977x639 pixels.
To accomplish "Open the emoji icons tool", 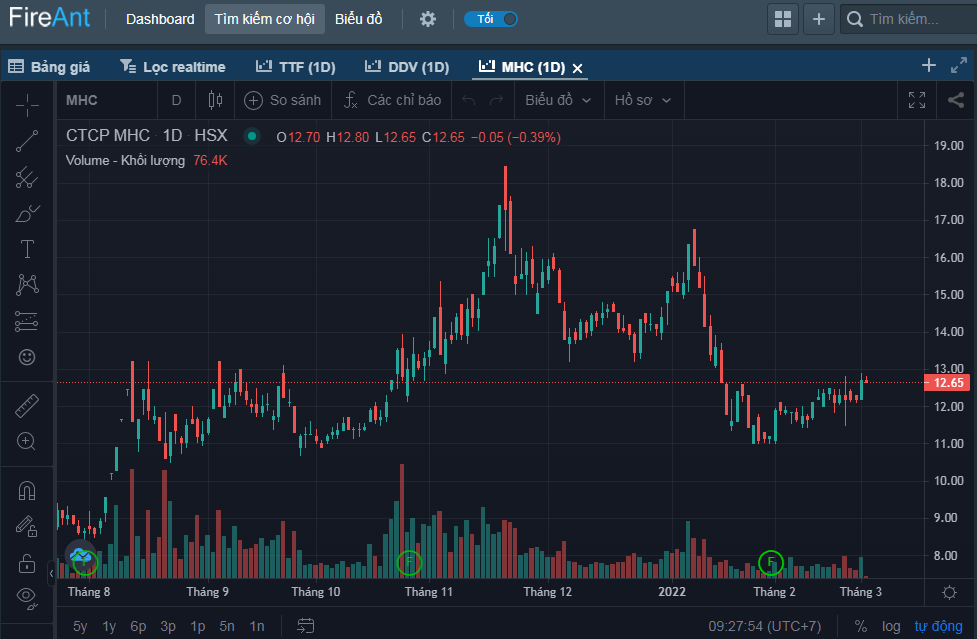I will click(27, 357).
